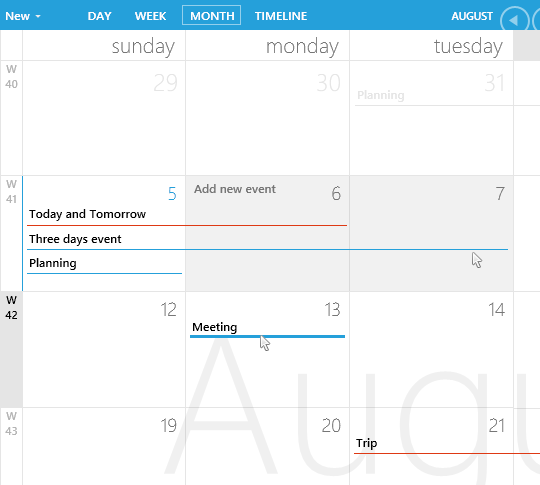Switch to WEEK view
Viewport: 540px width, 485px height.
coord(150,16)
